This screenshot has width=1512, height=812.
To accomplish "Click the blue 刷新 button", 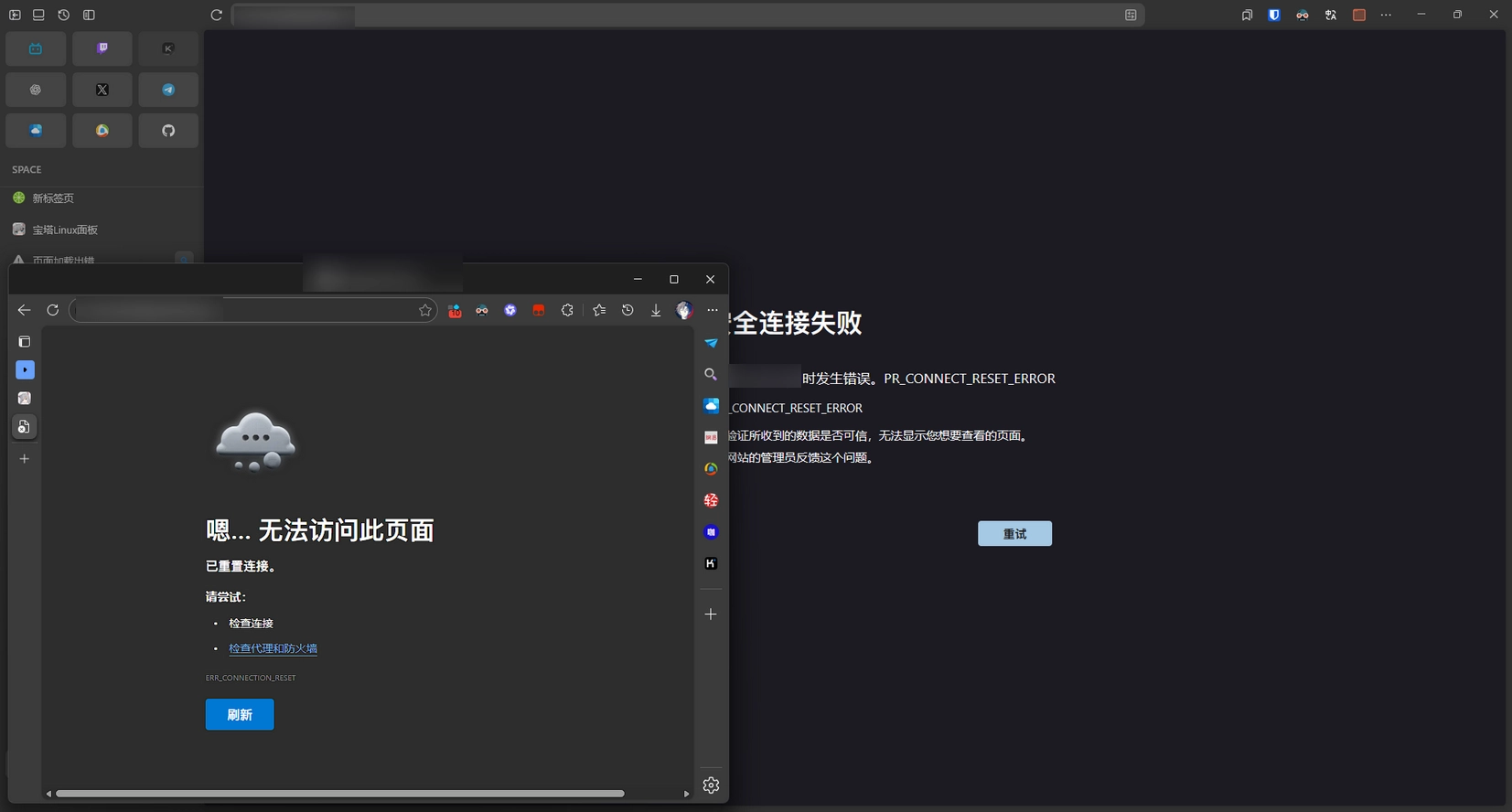I will pyautogui.click(x=240, y=714).
